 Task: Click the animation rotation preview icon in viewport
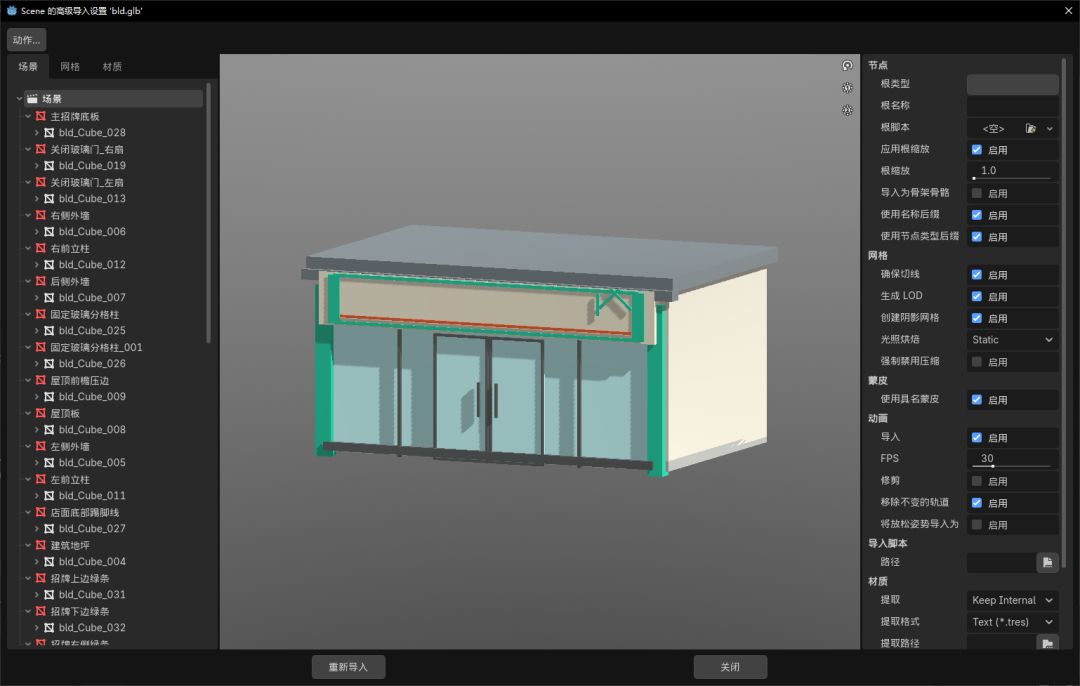coord(847,65)
